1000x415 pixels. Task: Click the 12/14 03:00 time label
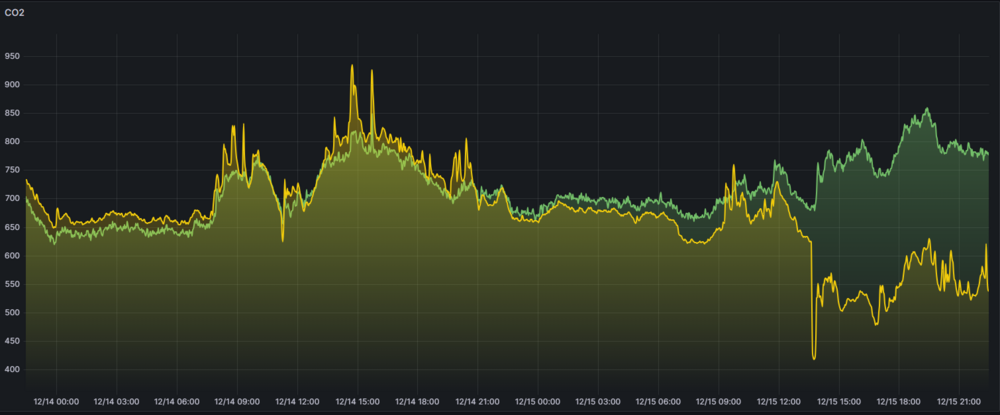116,402
